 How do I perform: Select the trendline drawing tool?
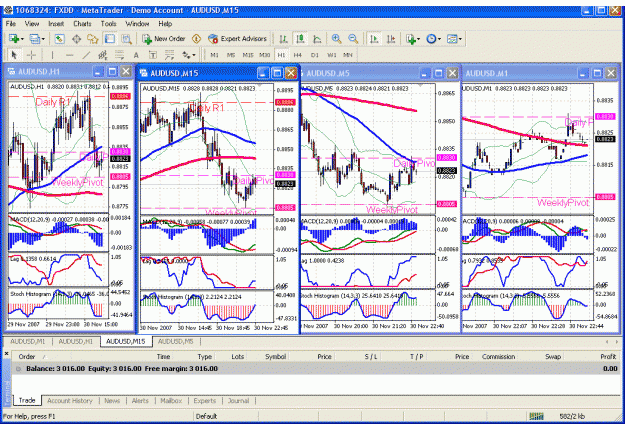[x=86, y=55]
